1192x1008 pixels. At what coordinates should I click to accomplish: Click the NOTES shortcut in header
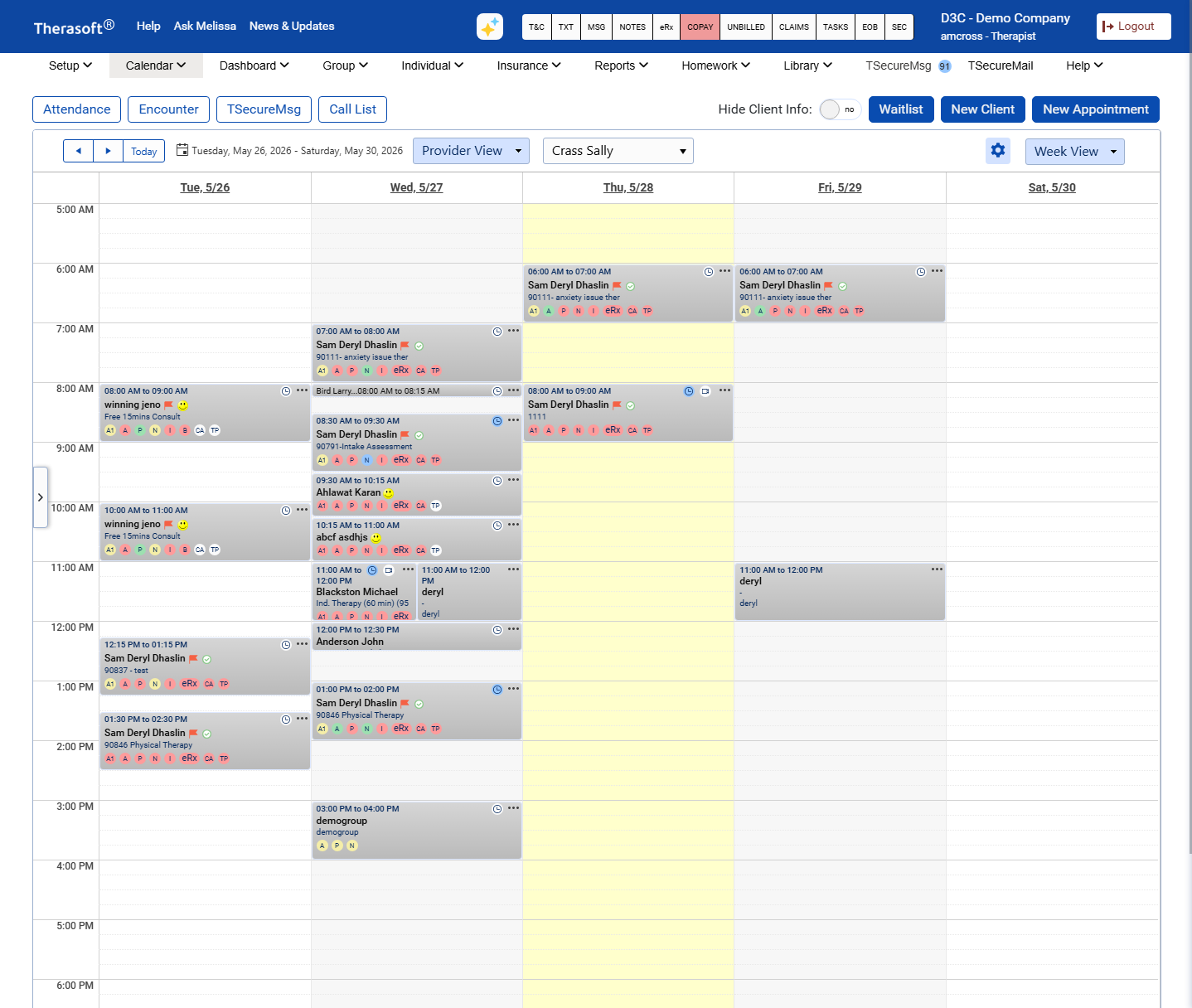click(x=632, y=27)
